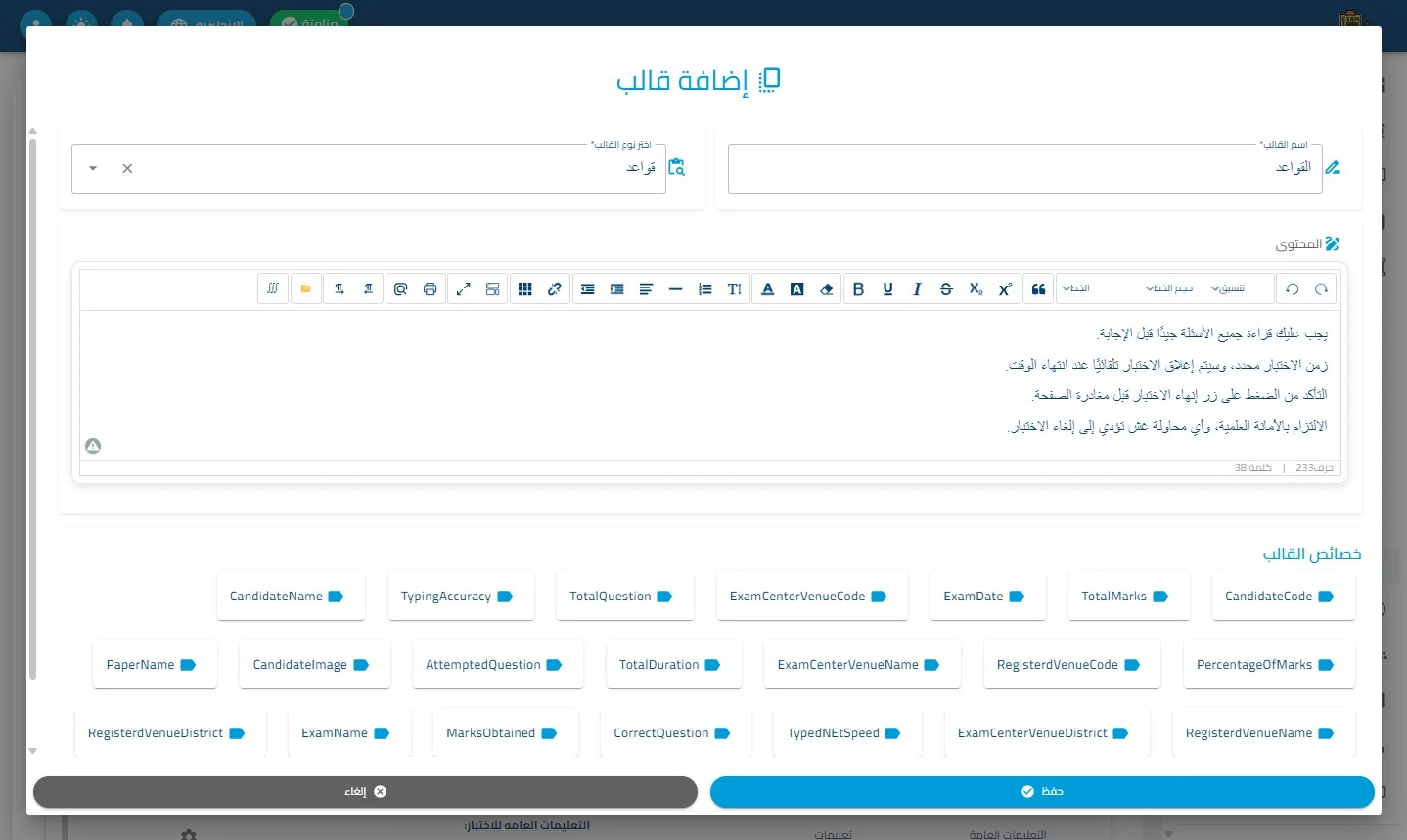Open the preview at-sign toolbar icon
The height and width of the screenshot is (840, 1407).
click(x=400, y=289)
